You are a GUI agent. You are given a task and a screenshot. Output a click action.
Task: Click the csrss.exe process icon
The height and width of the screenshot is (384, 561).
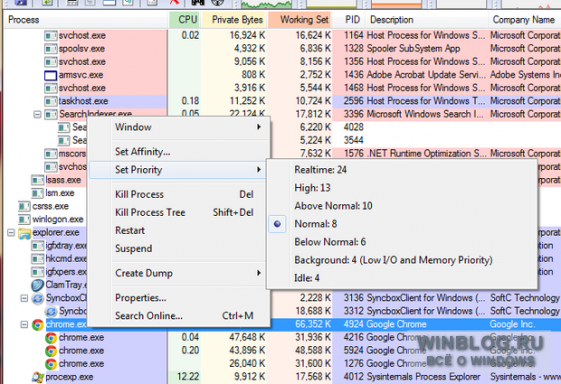(x=24, y=206)
